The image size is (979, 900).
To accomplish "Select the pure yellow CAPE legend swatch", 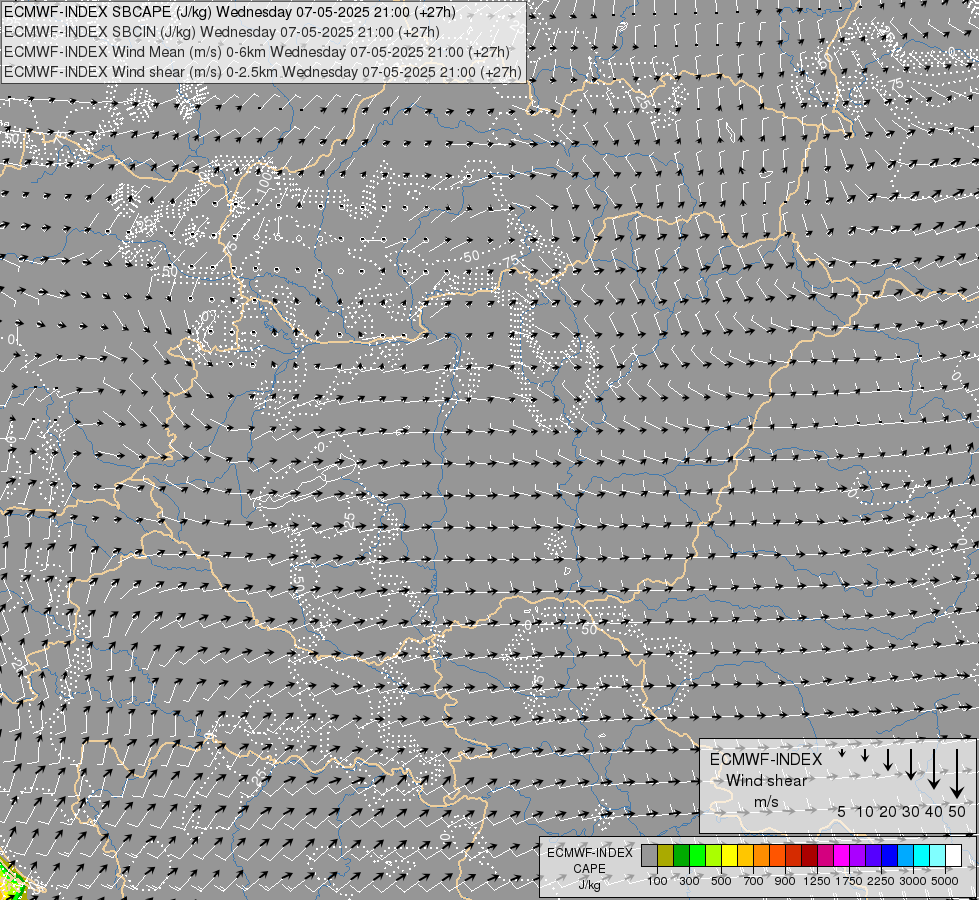I will (729, 856).
